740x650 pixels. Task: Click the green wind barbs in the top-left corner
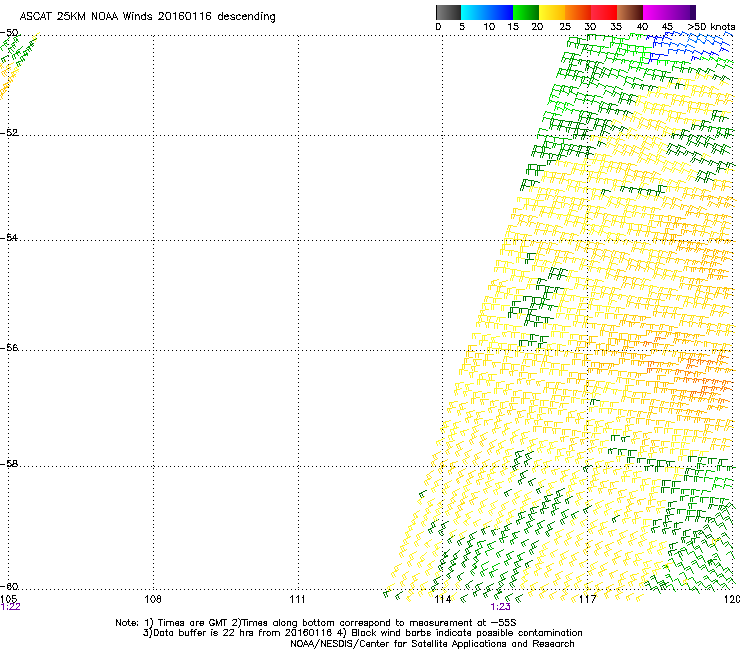pyautogui.click(x=18, y=51)
